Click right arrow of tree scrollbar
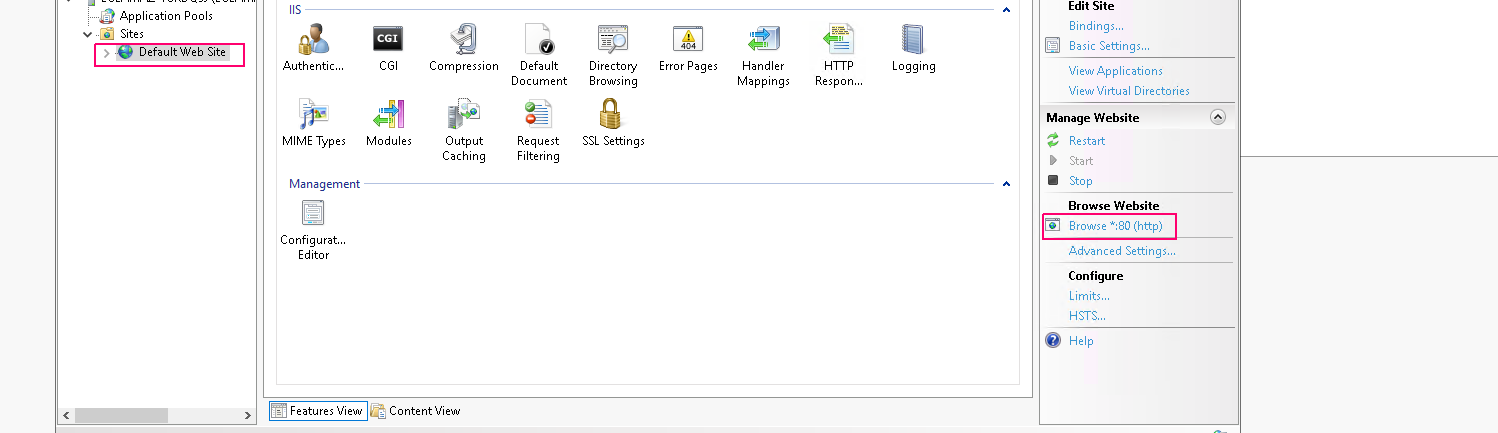This screenshot has width=1498, height=433. pos(249,415)
